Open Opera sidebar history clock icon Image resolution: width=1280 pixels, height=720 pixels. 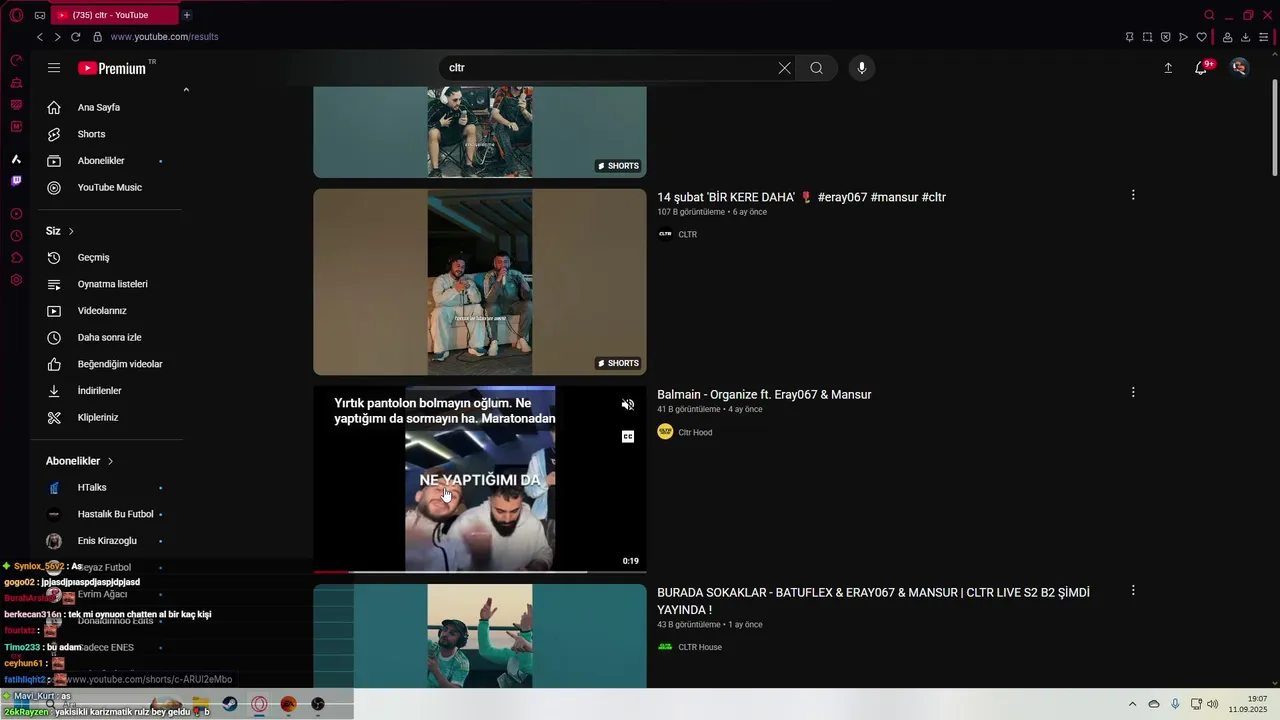16,236
